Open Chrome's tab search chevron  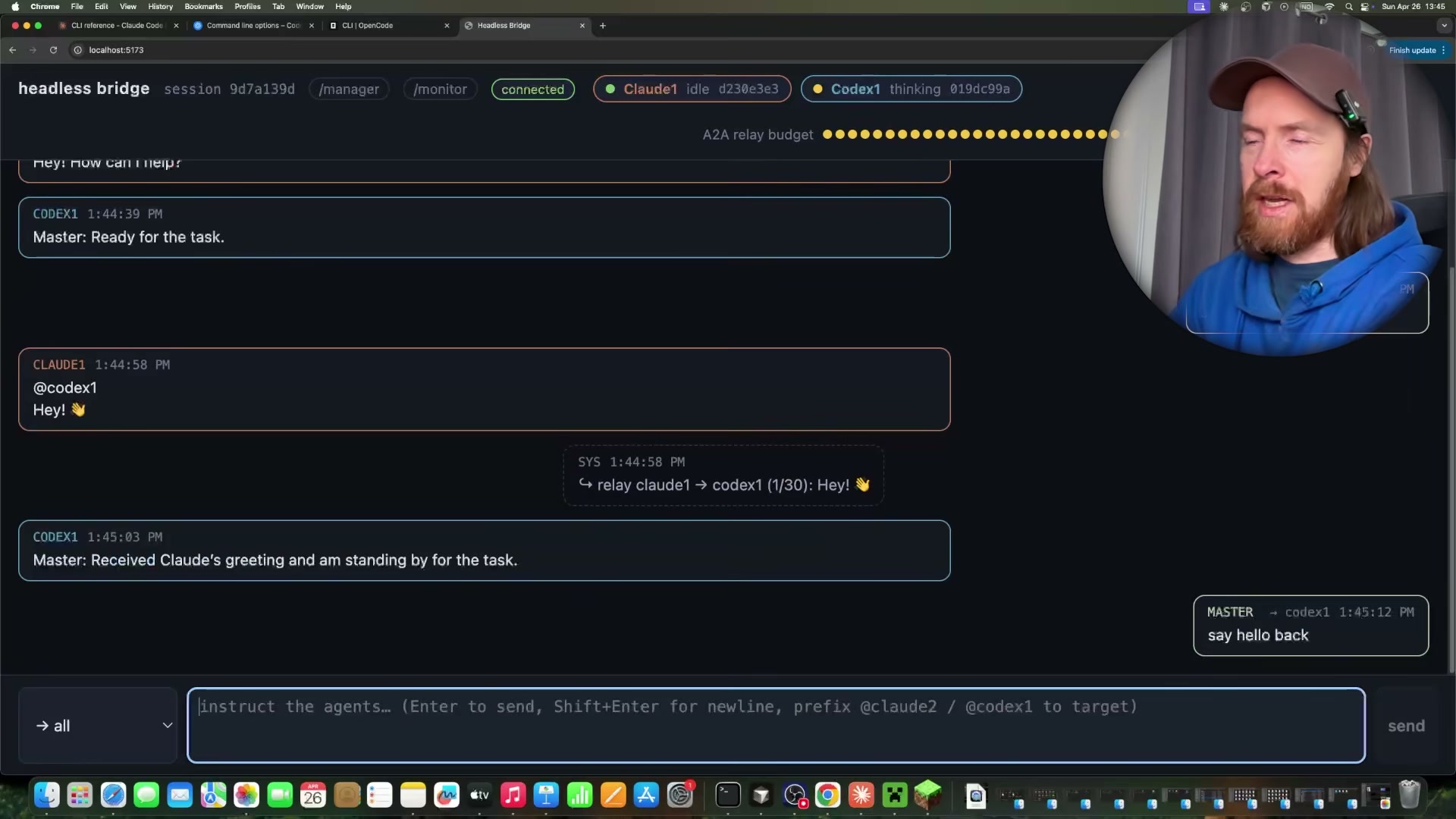tap(1445, 25)
